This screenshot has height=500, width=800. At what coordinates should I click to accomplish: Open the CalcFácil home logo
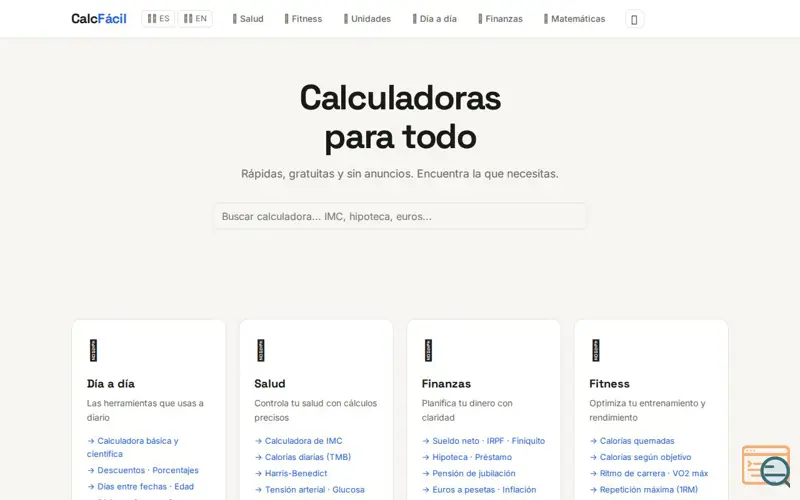[98, 19]
